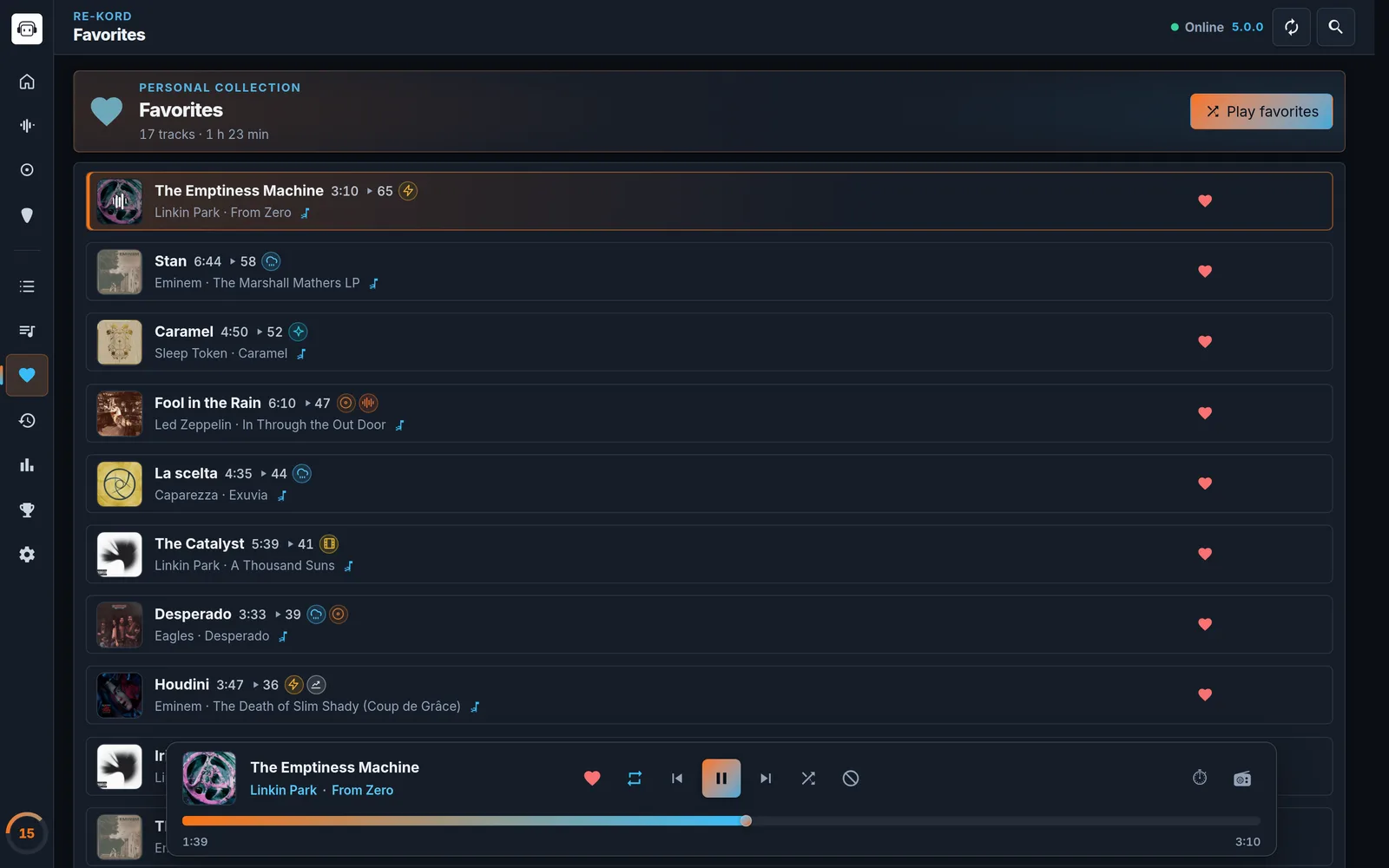The height and width of the screenshot is (868, 1389).
Task: Open search from the header
Action: (1335, 27)
